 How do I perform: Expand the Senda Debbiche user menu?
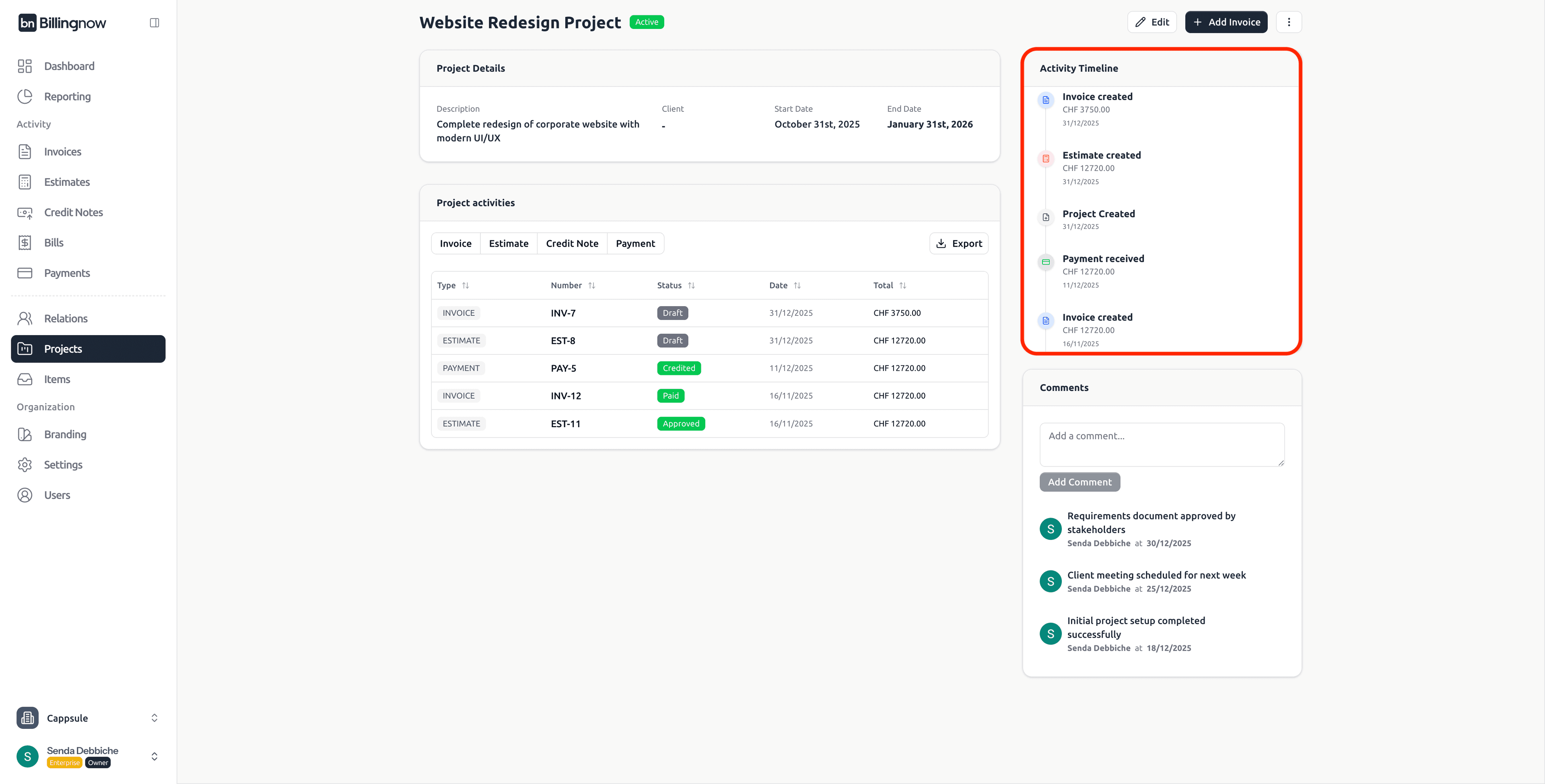[154, 756]
